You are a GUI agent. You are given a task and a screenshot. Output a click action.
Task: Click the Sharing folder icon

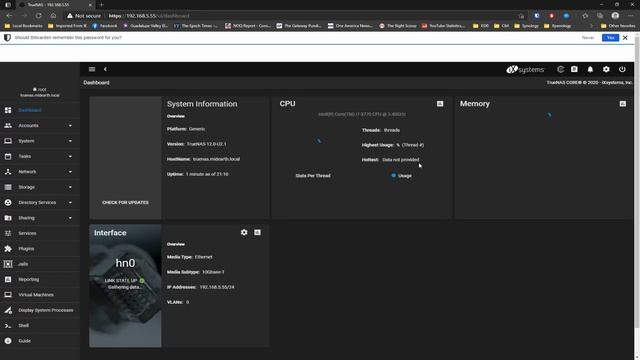click(x=8, y=218)
